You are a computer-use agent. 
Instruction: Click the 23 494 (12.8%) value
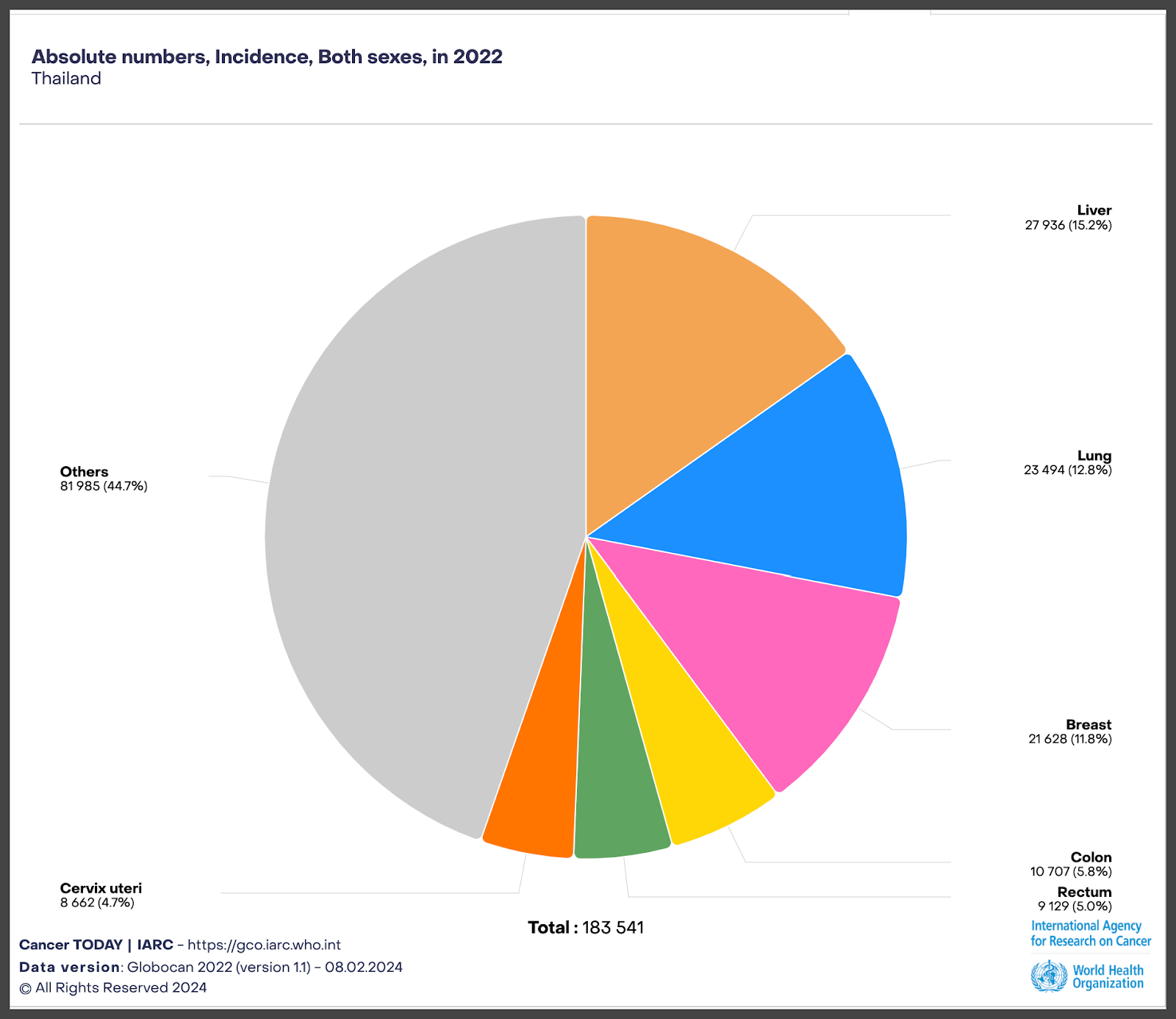[x=1067, y=470]
